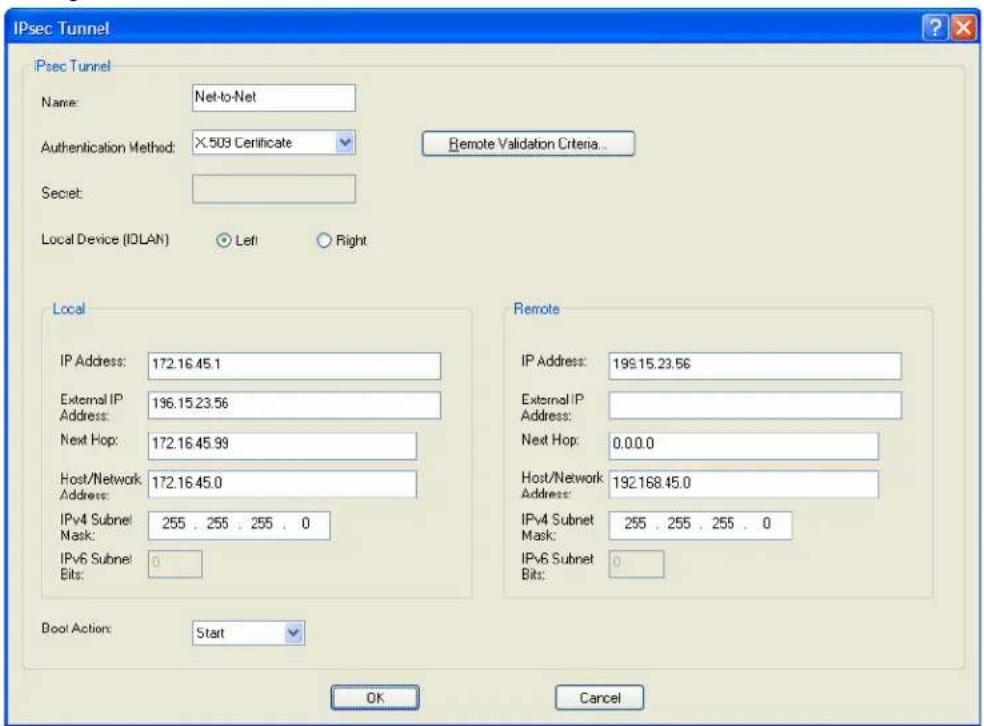Click the disabled Secret field

click(x=274, y=189)
